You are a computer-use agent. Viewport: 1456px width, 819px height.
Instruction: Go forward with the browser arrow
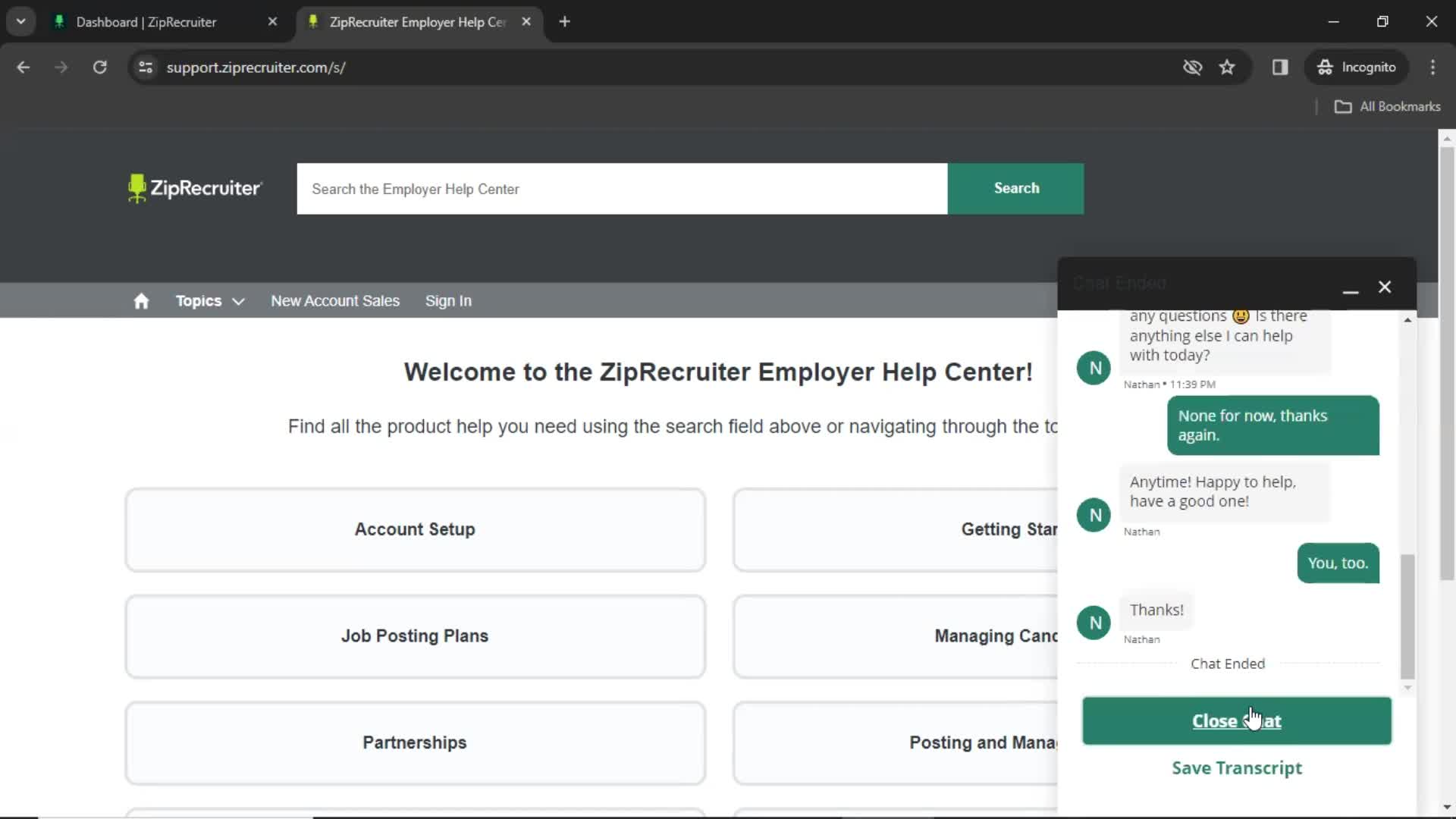coord(61,67)
